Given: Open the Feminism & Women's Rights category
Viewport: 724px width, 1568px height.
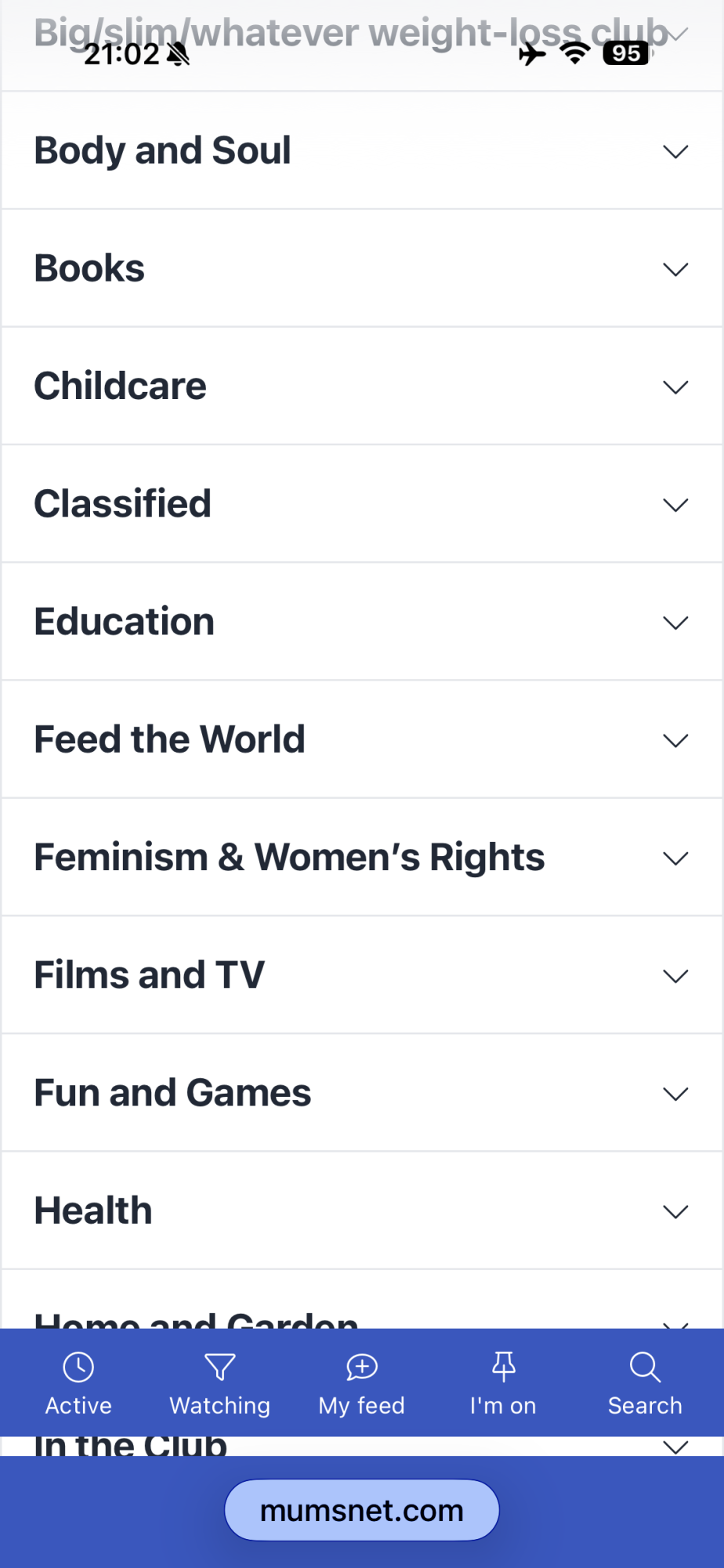Looking at the screenshot, I should 289,858.
